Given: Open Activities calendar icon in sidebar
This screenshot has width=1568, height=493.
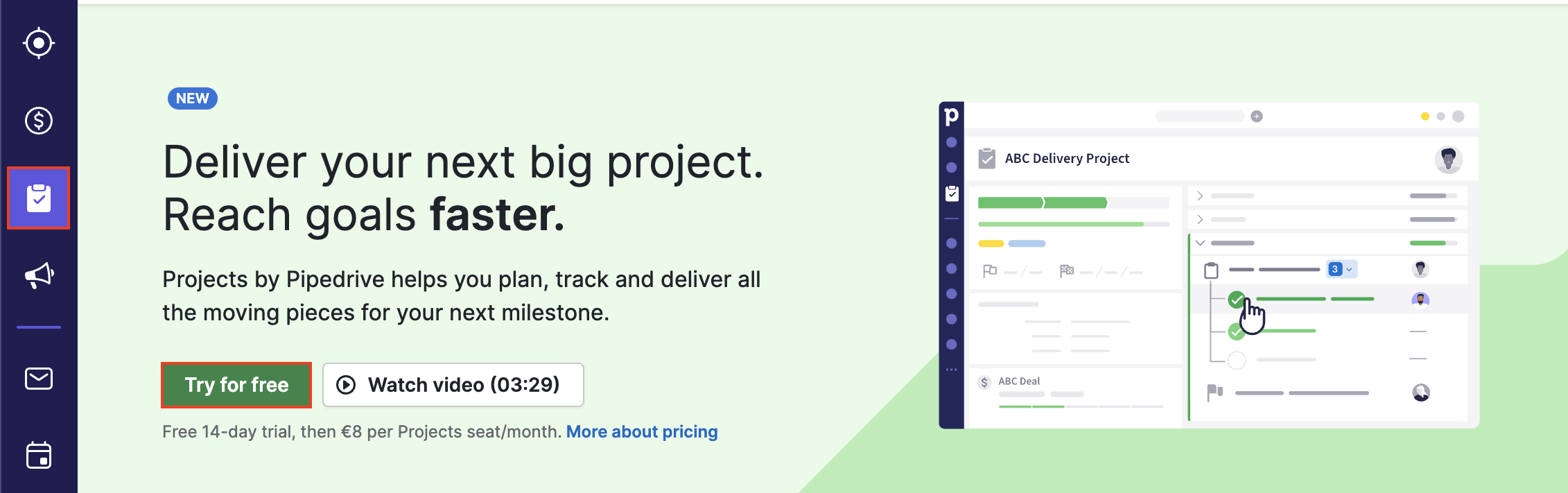Looking at the screenshot, I should (x=39, y=456).
